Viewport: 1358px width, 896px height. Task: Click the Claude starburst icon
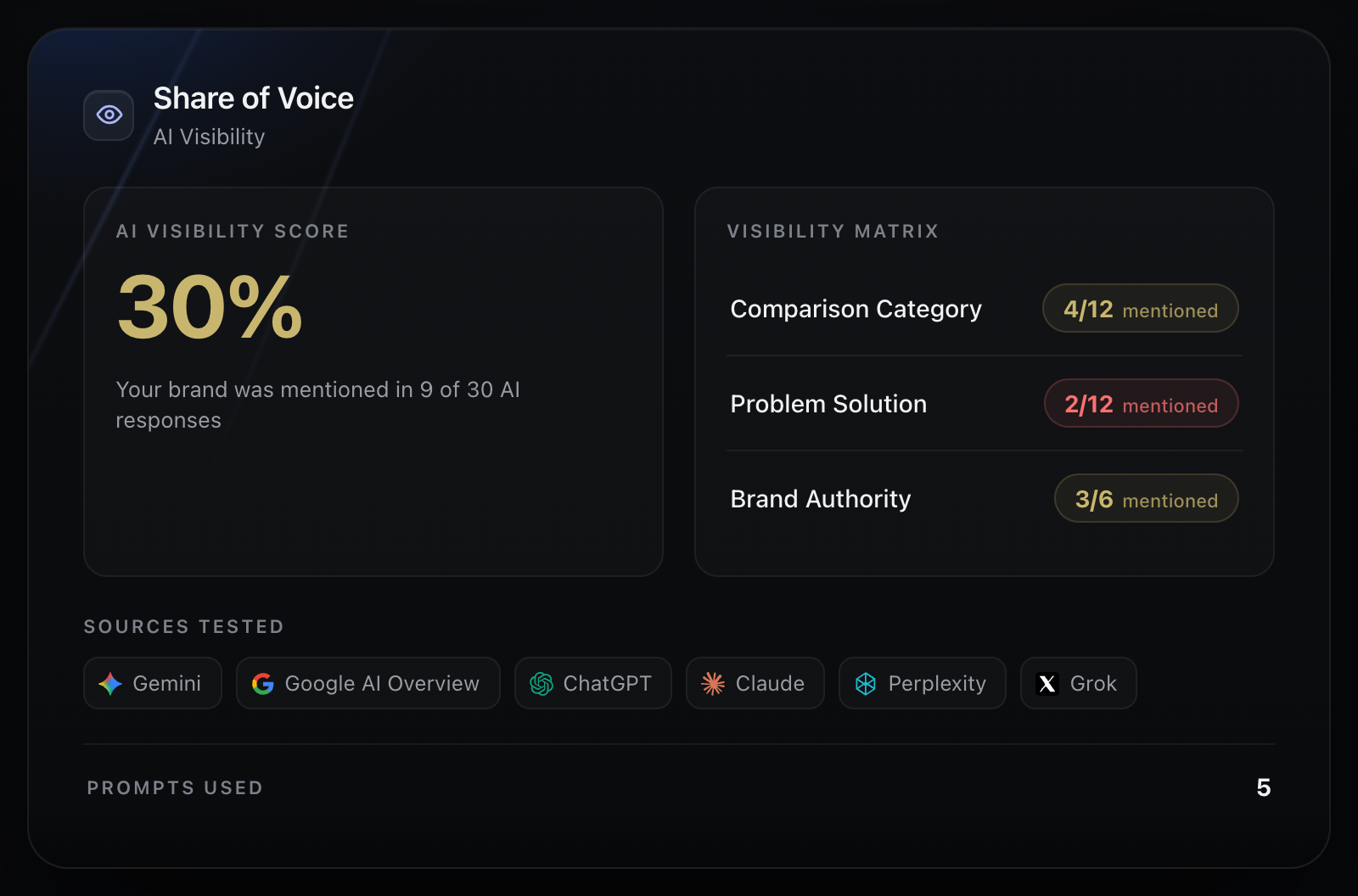tap(713, 684)
